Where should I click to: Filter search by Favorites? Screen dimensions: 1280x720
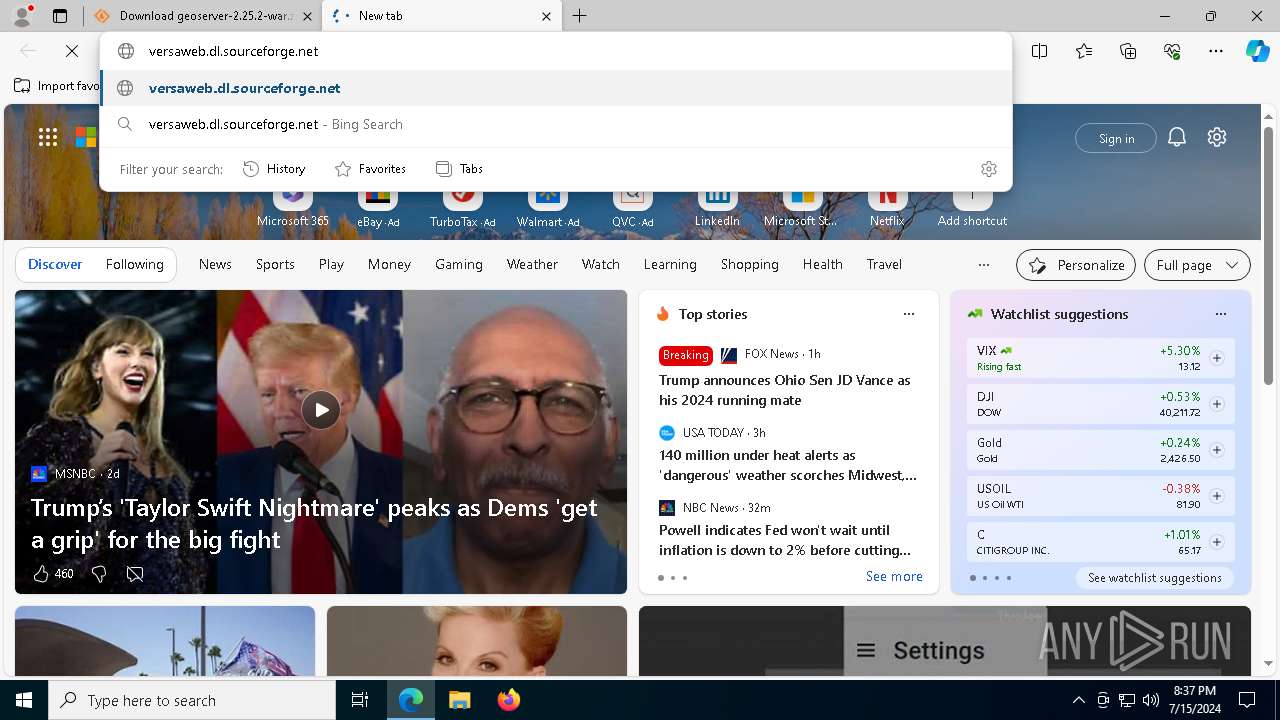point(370,169)
